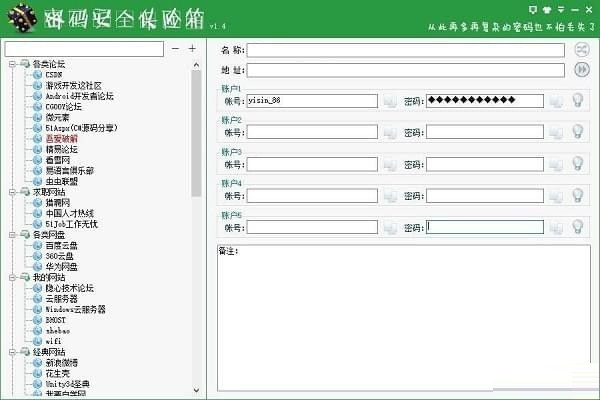Viewport: 600px width, 400px height.
Task: Collapse the 我的网站 tree group
Action: 13,277
